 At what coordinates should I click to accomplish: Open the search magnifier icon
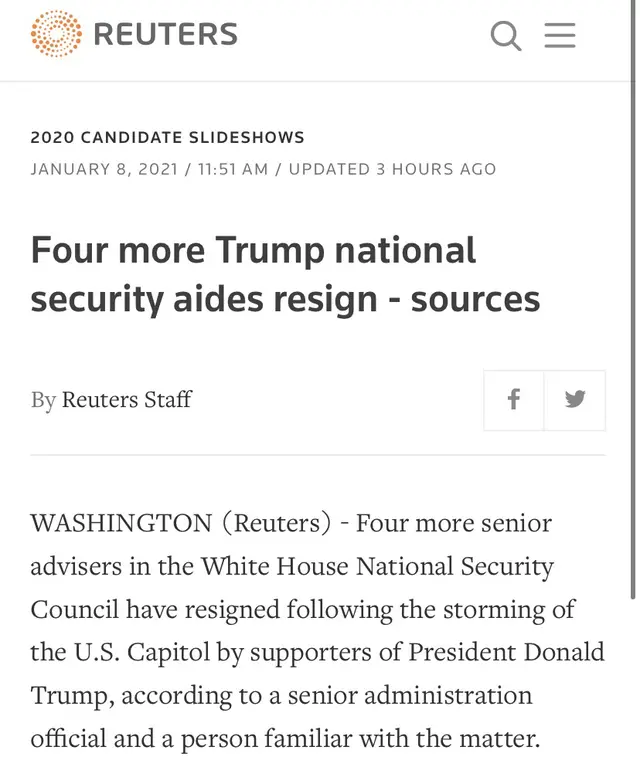click(x=506, y=36)
